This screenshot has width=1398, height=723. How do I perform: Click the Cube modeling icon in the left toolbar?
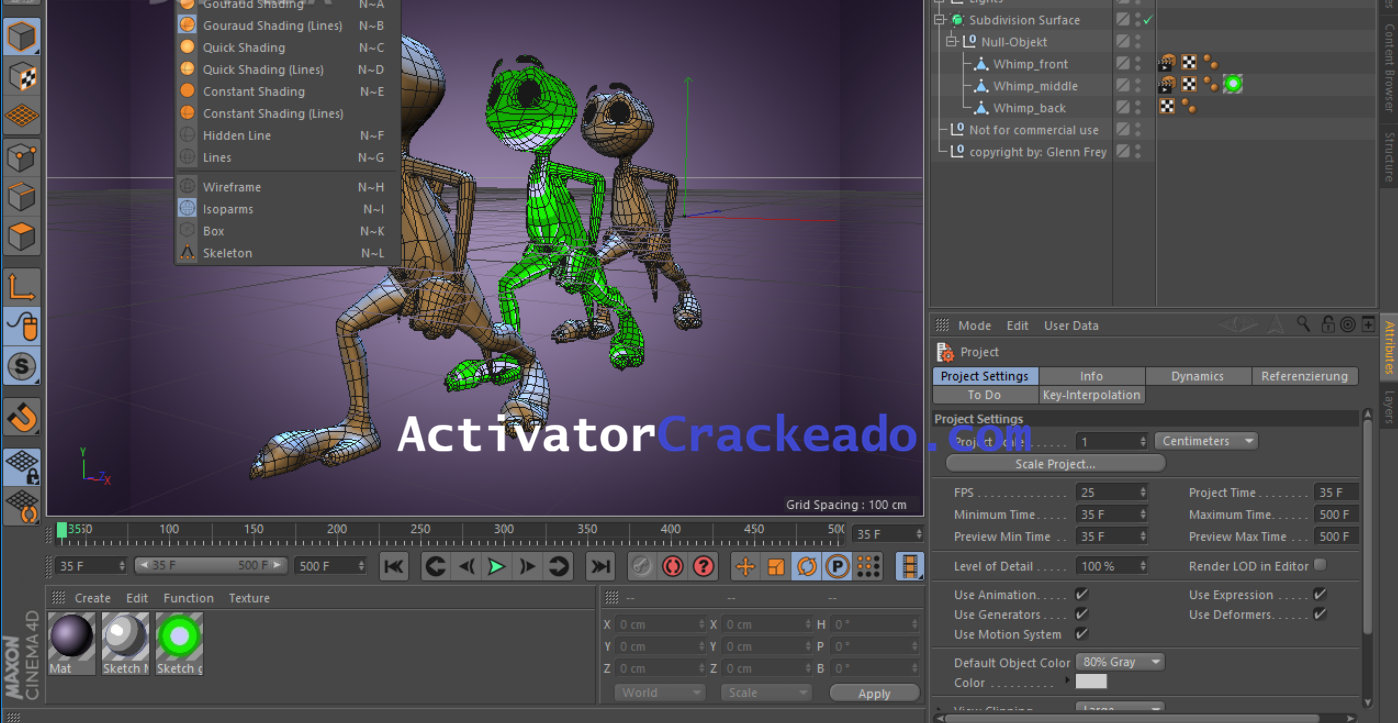click(22, 37)
